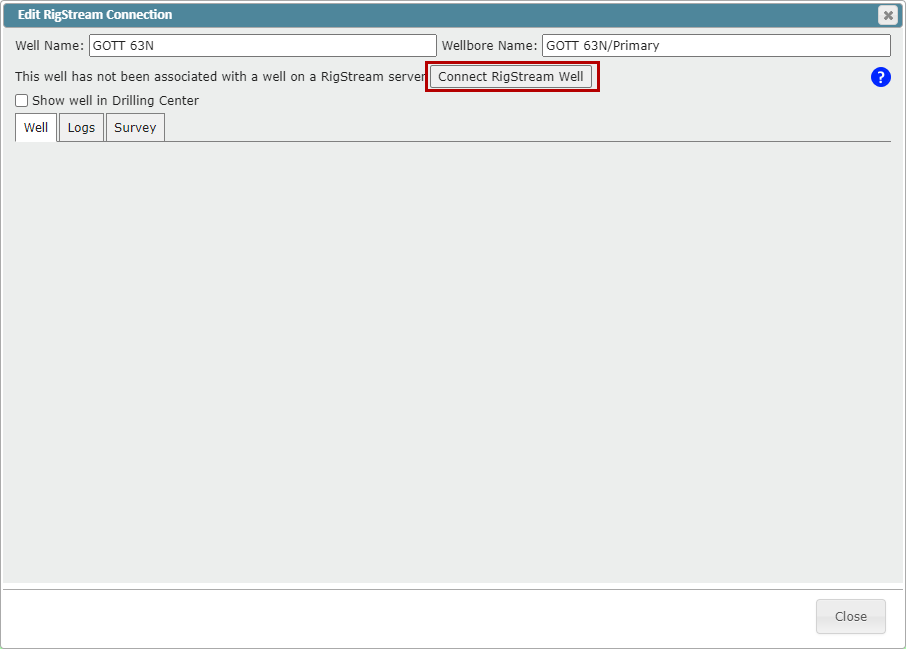Switch to the Well tab
The height and width of the screenshot is (649, 906).
coord(36,128)
